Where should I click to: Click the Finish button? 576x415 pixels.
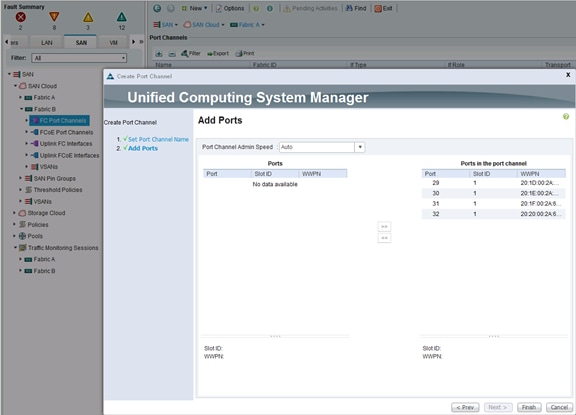(x=529, y=407)
